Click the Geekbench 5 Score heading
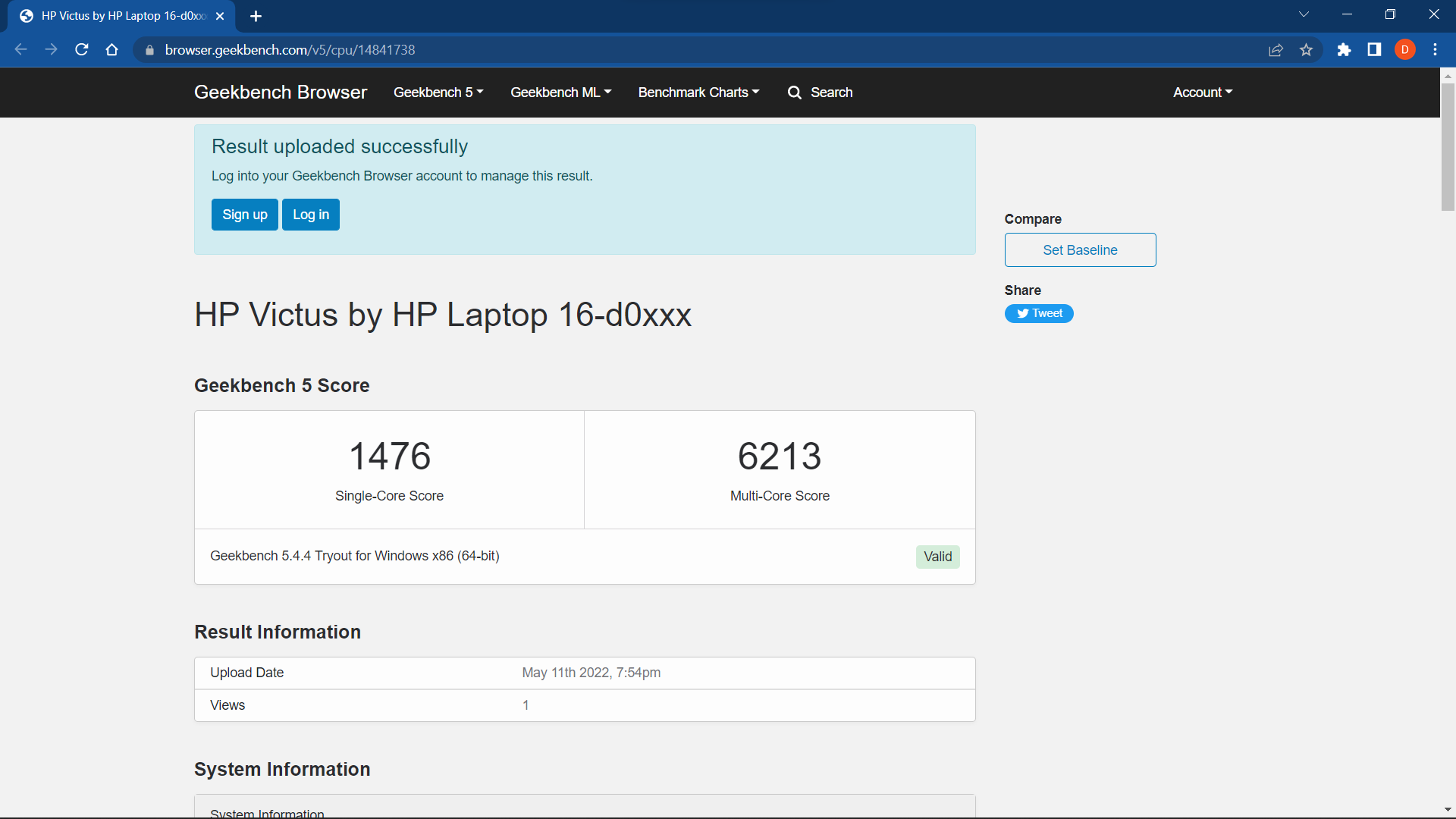Viewport: 1456px width, 819px height. (x=282, y=385)
